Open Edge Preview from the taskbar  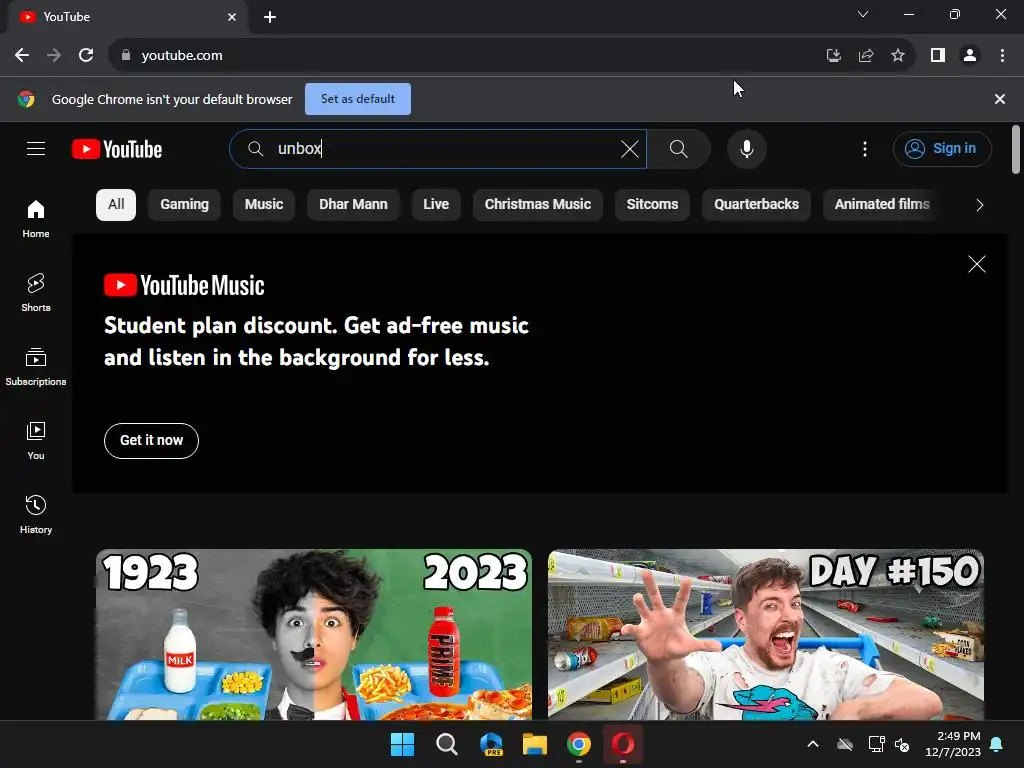coord(491,744)
